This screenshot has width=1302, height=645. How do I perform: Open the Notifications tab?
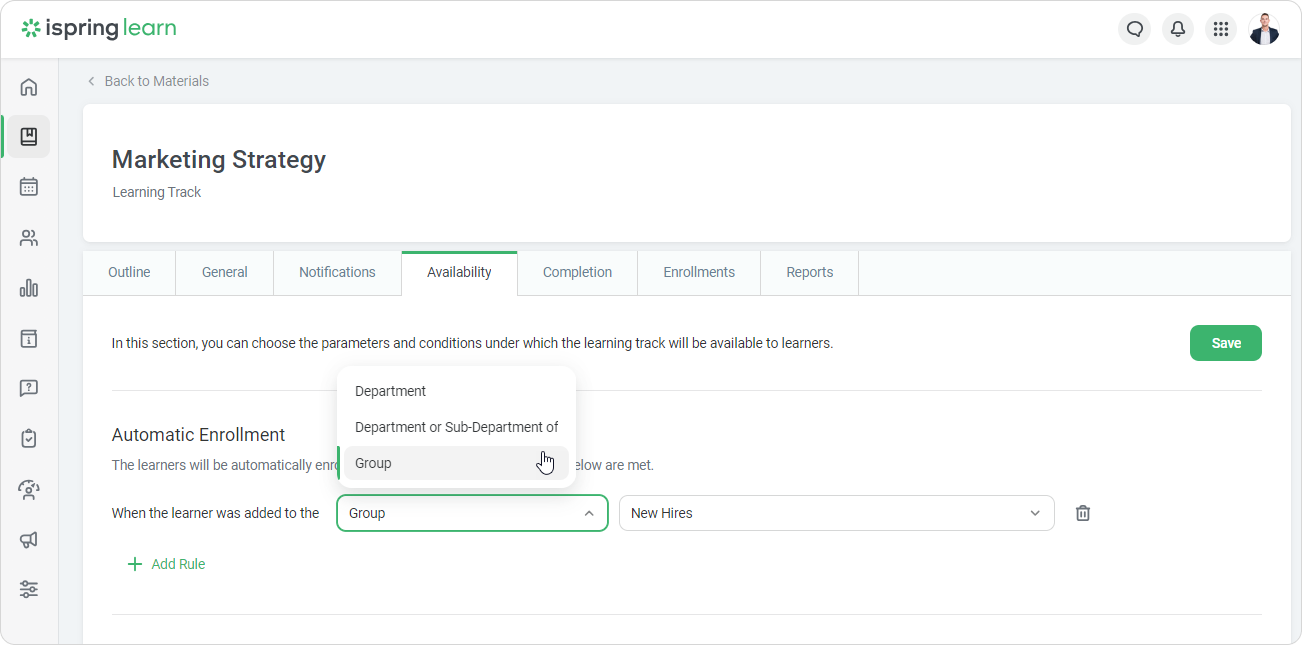(337, 272)
